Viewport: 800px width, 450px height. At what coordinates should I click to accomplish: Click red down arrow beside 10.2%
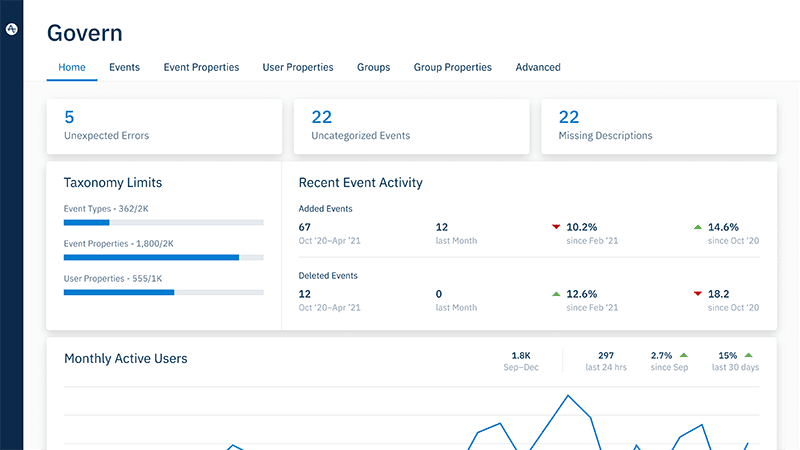point(556,227)
